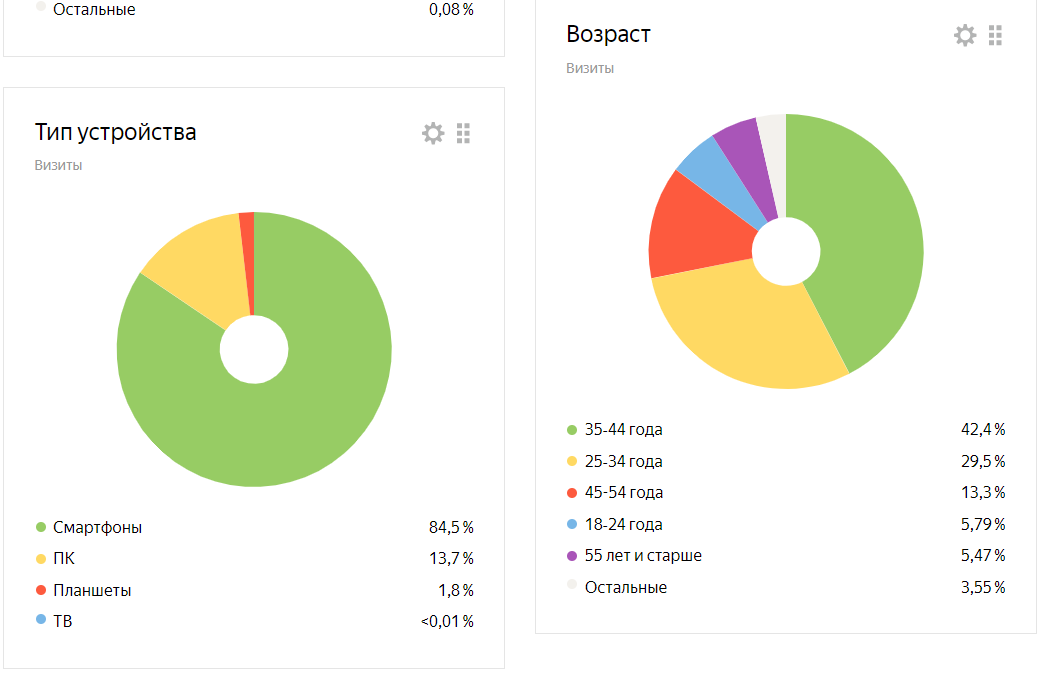
Task: Open settings gear of Тип устройства widget
Action: [x=433, y=133]
